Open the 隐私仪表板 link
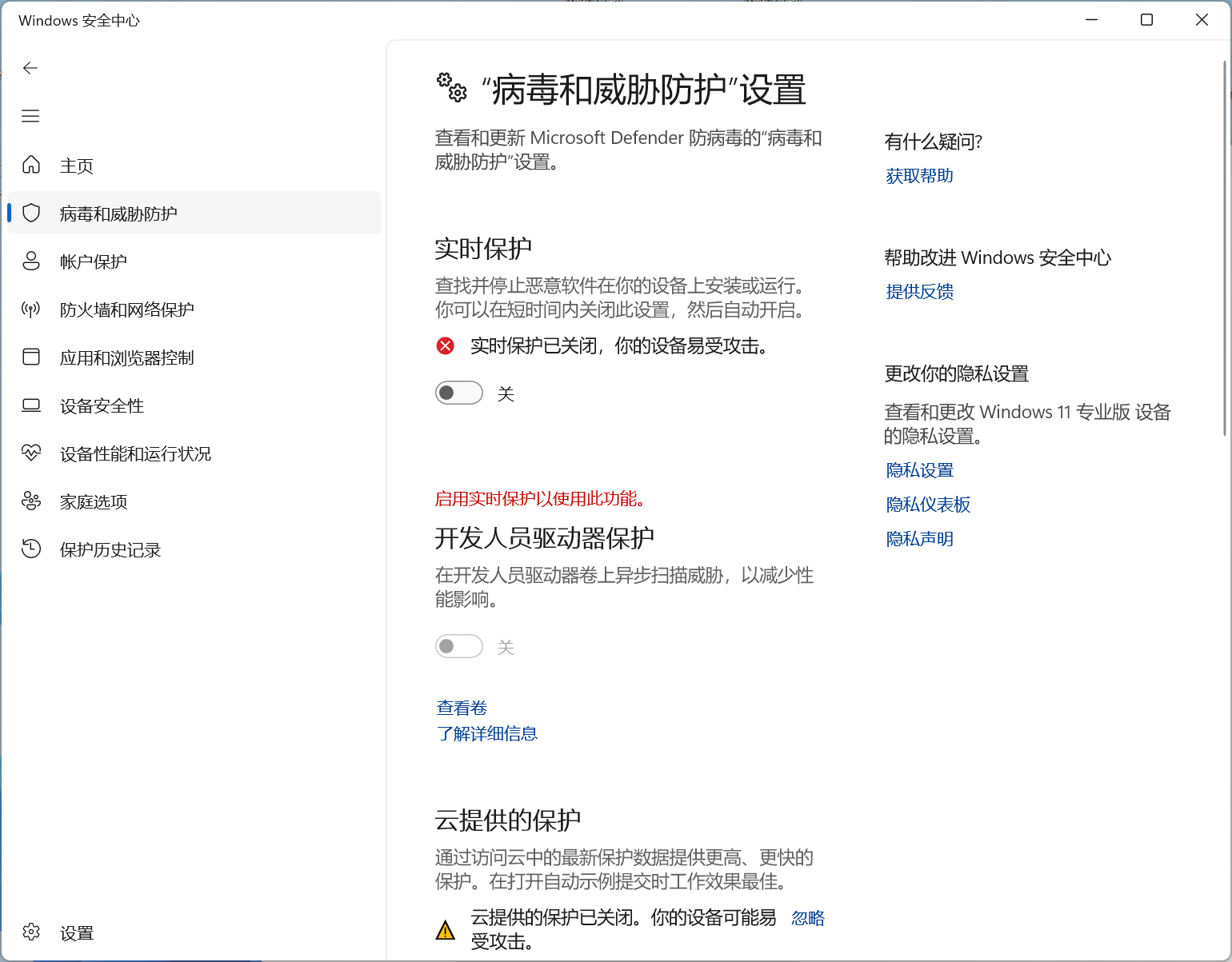 pyautogui.click(x=928, y=505)
